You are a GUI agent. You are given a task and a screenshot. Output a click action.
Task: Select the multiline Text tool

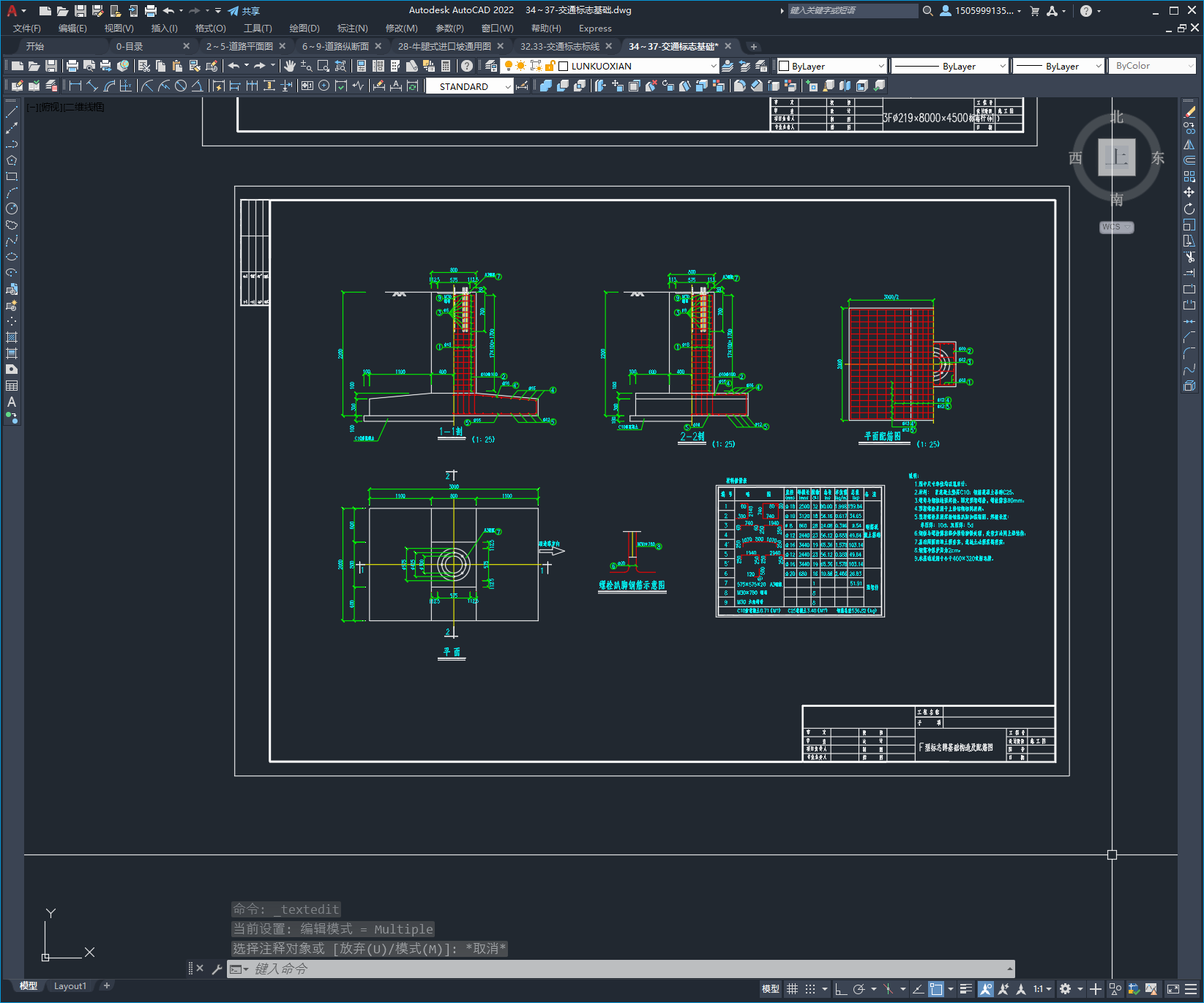[x=12, y=402]
